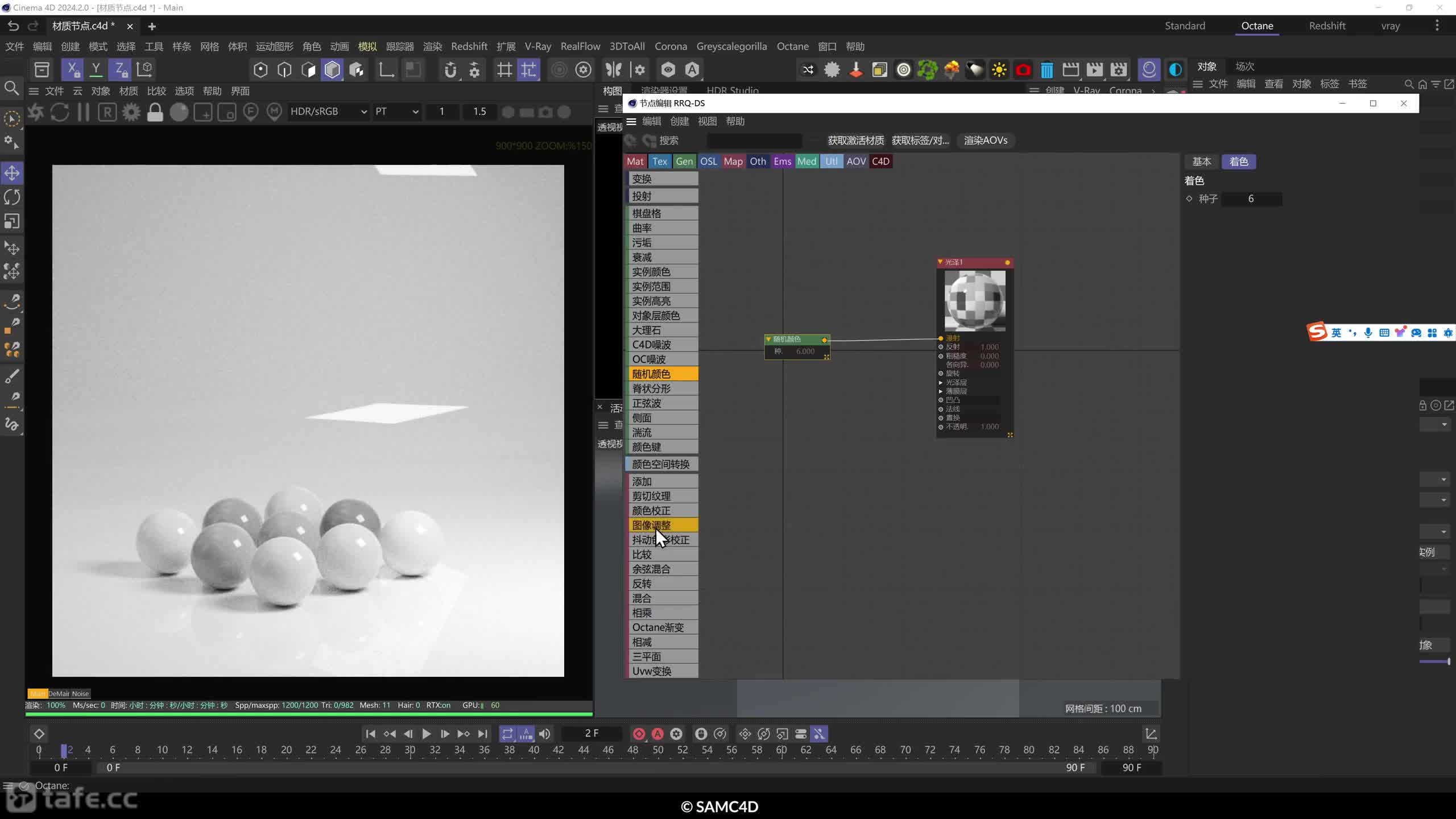Open the node editor hamburger menu

(631, 121)
